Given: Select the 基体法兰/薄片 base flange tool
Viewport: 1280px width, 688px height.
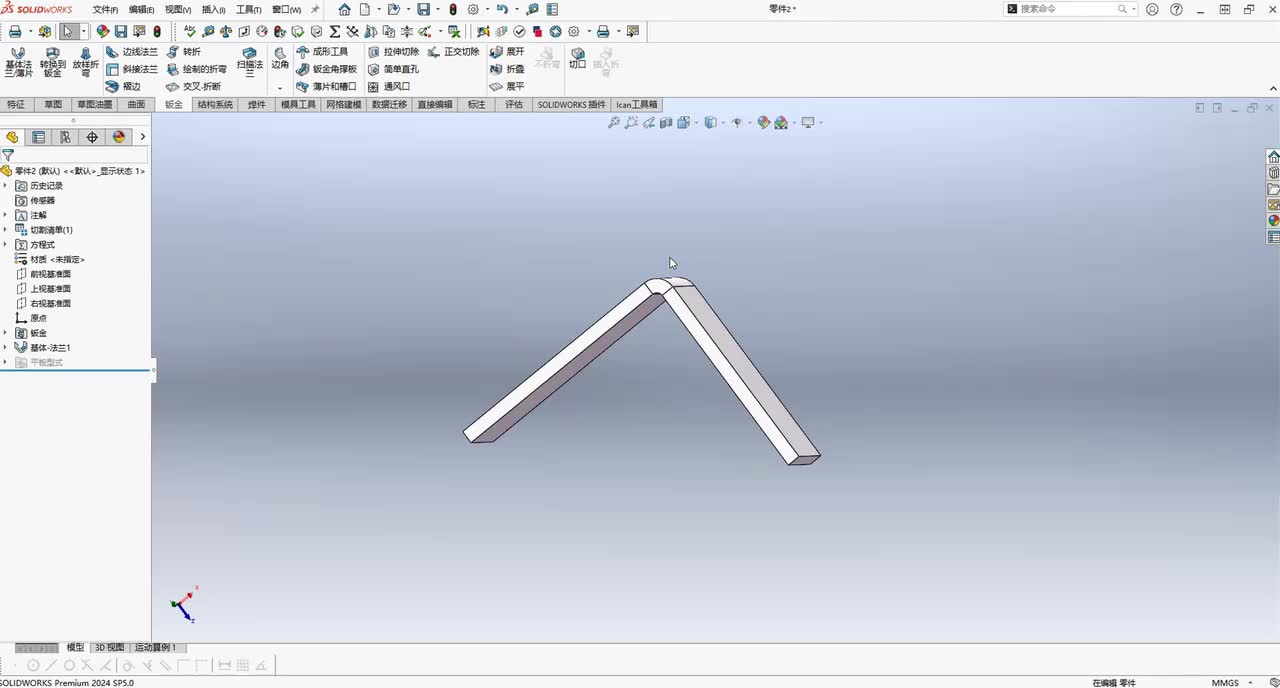Looking at the screenshot, I should tap(18, 62).
